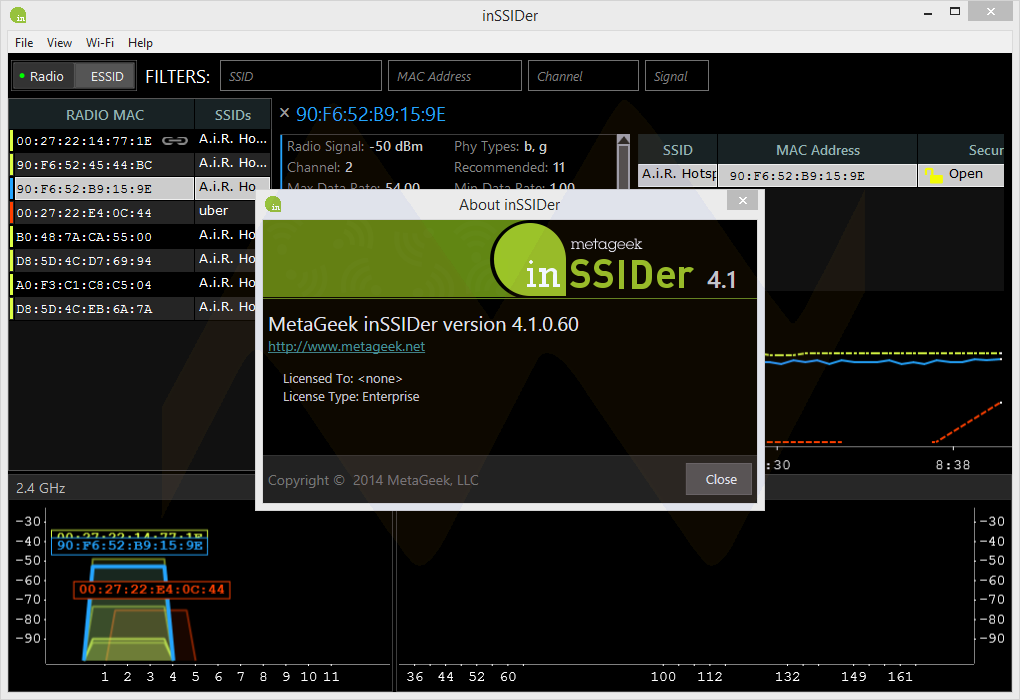Select radio B0:48:7A:CA:55:00 row
Image resolution: width=1020 pixels, height=700 pixels.
[x=133, y=236]
